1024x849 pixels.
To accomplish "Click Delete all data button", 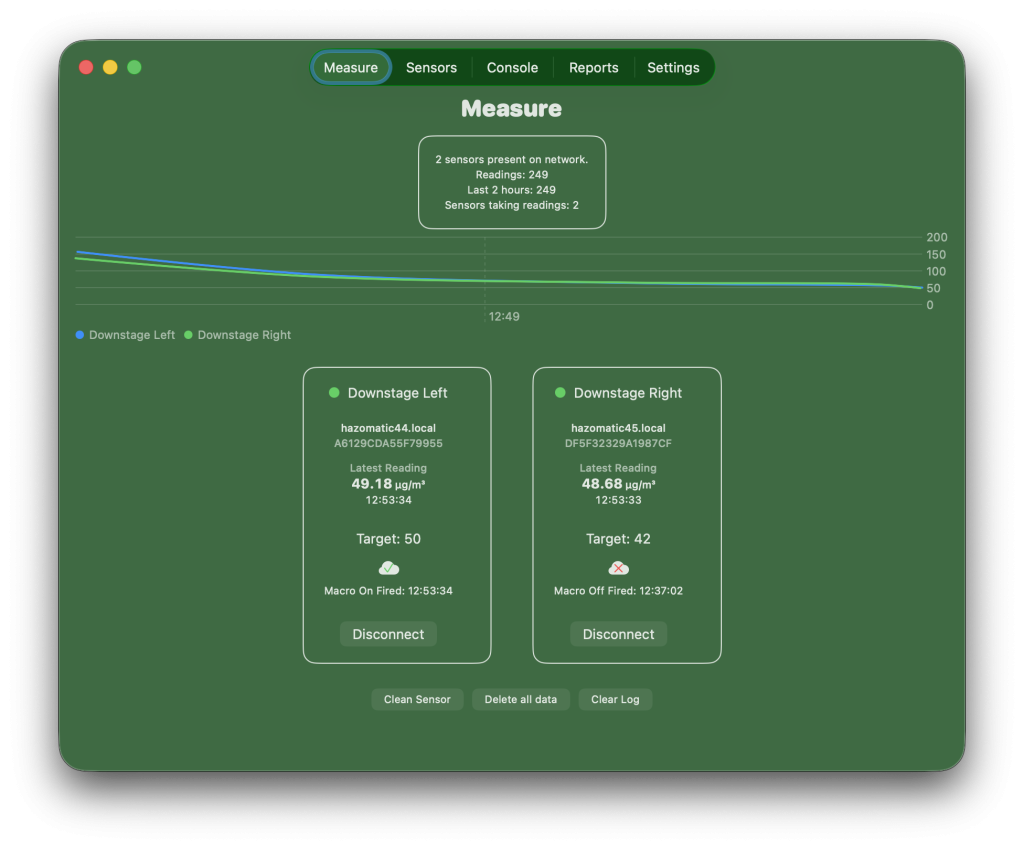I will 520,699.
